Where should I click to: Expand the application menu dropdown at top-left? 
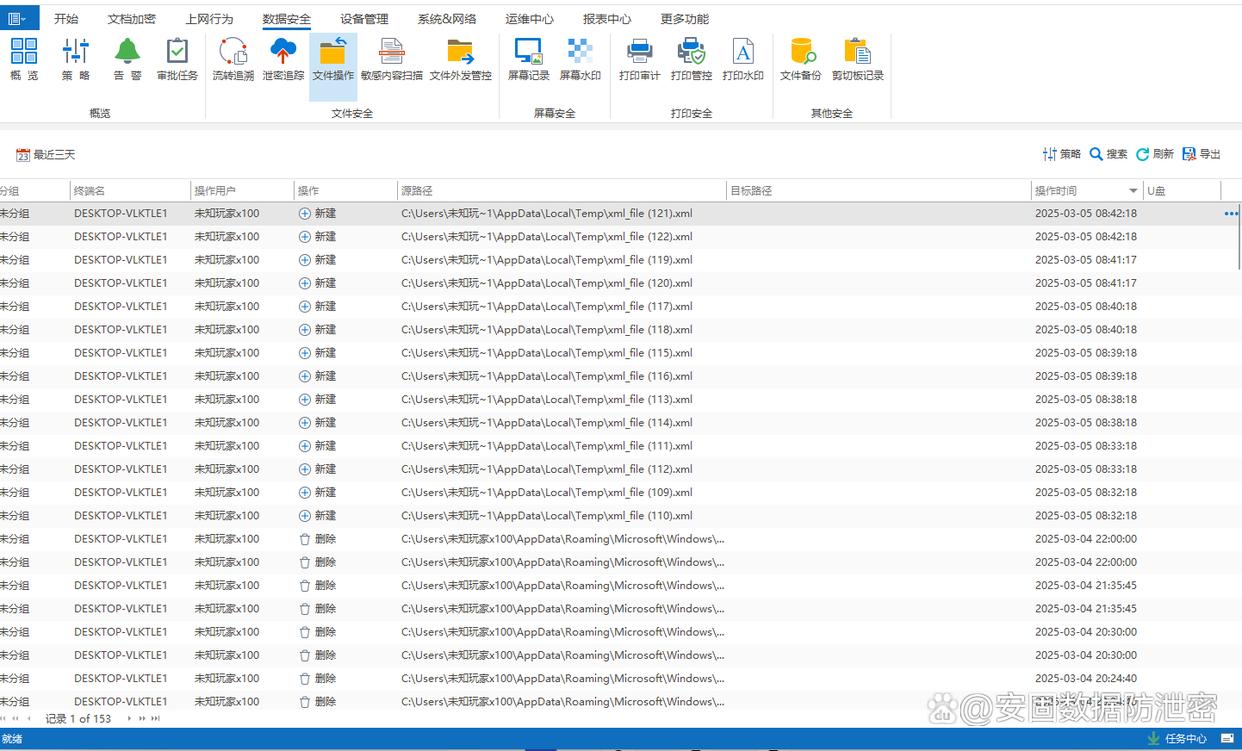point(18,18)
